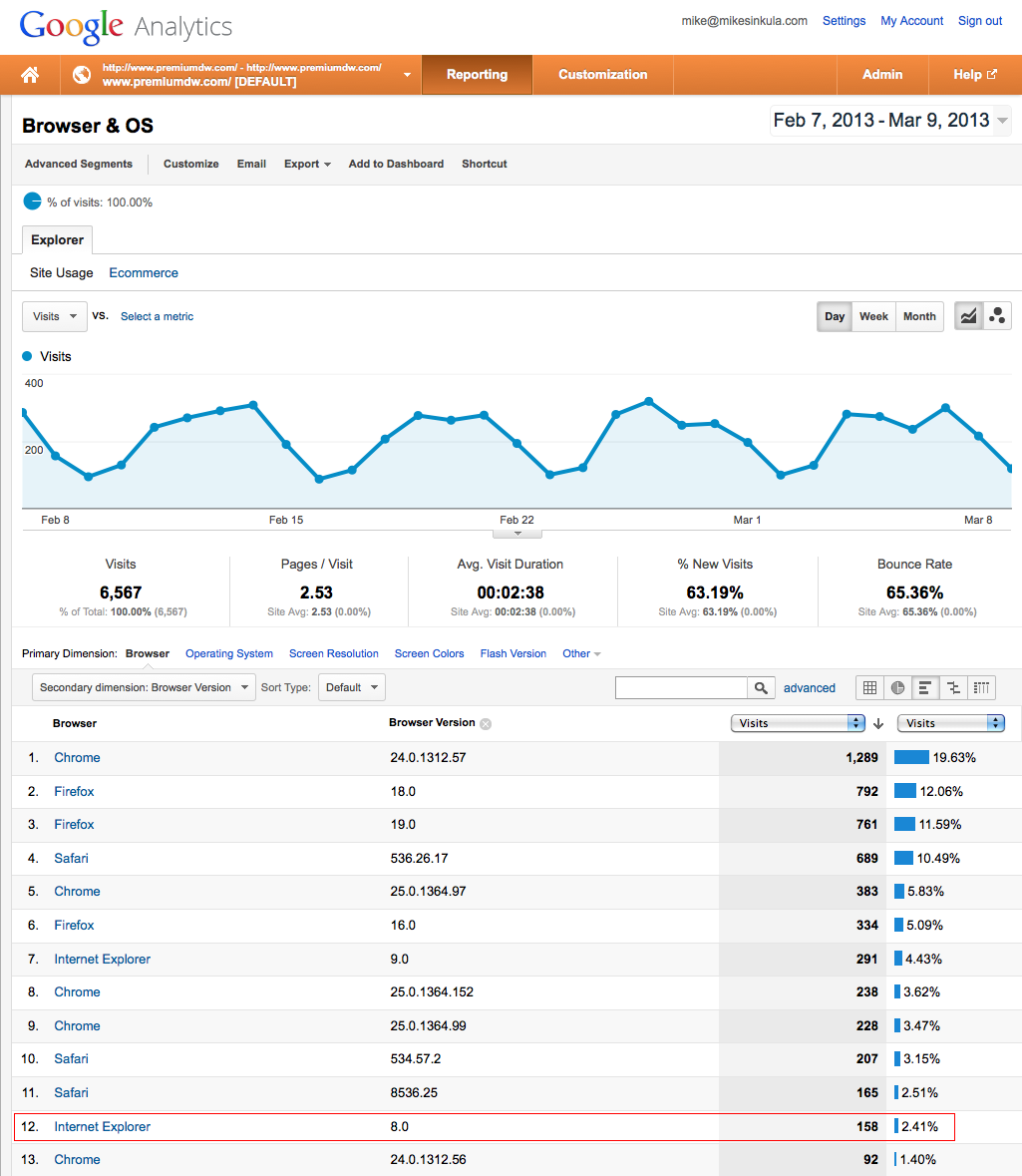Select Week granularity
1022x1176 pixels.
coord(873,316)
